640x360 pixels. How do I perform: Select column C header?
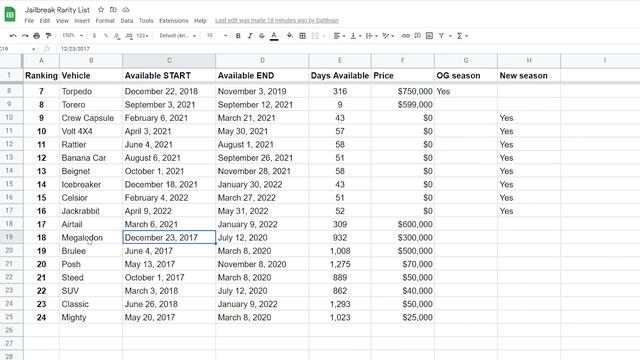click(169, 60)
